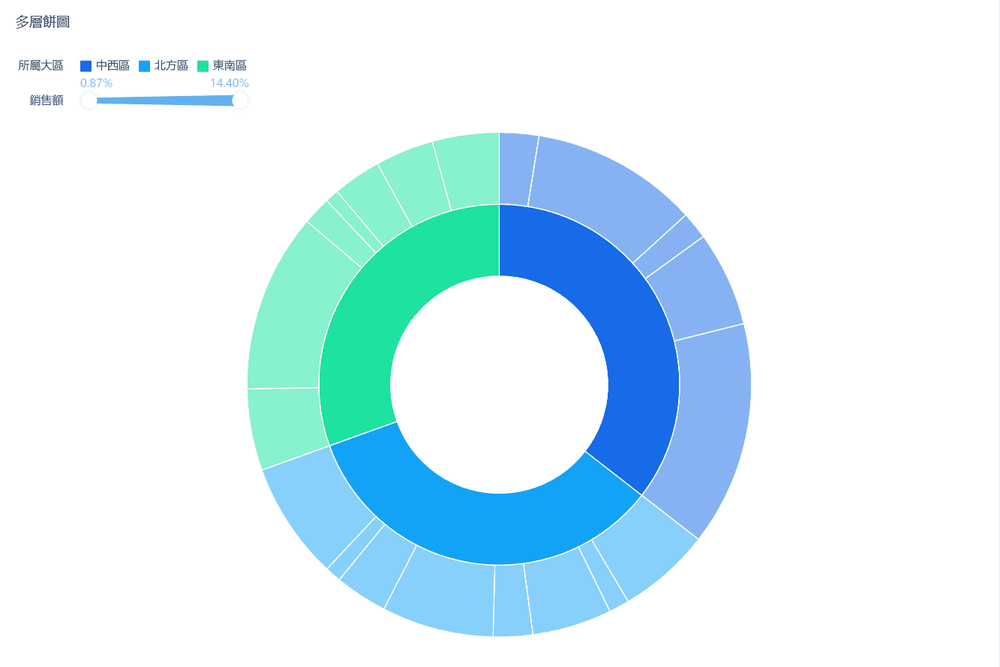This screenshot has width=1000, height=667.
Task: Click the left slider handle at 0.87%
Action: tap(89, 100)
